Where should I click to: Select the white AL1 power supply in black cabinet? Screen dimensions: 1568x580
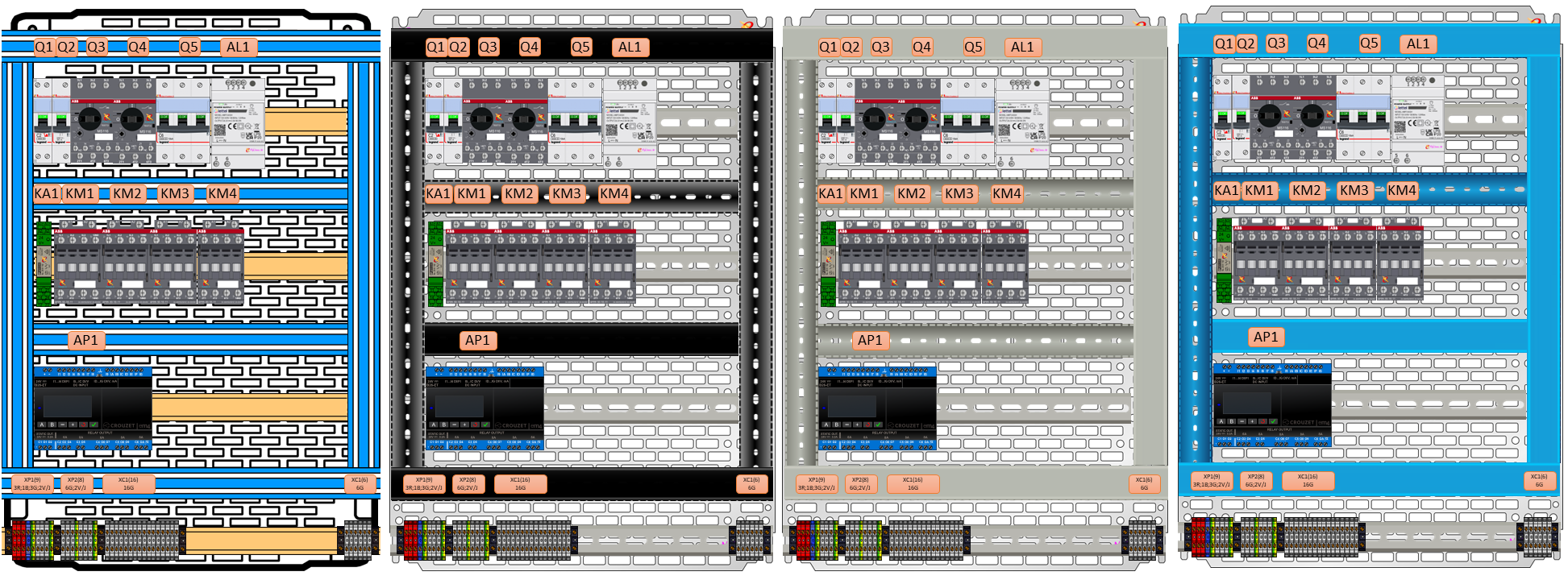[x=630, y=123]
